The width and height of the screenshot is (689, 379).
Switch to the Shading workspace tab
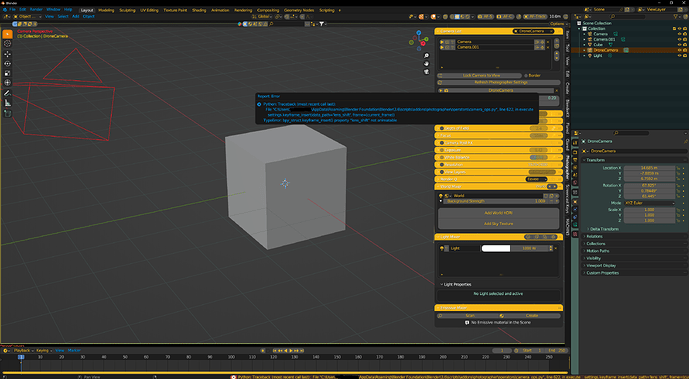coord(199,10)
